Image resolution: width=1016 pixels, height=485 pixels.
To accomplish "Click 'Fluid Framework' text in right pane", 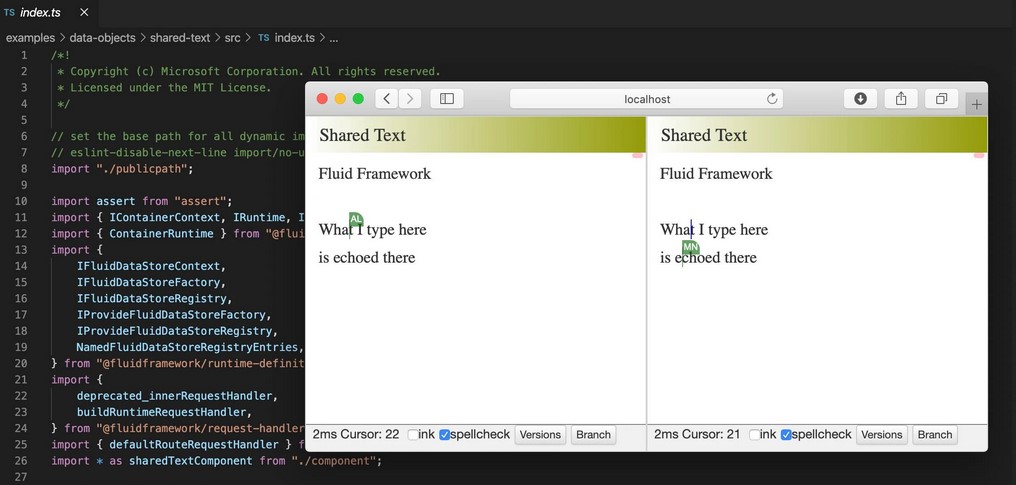I will click(x=716, y=174).
